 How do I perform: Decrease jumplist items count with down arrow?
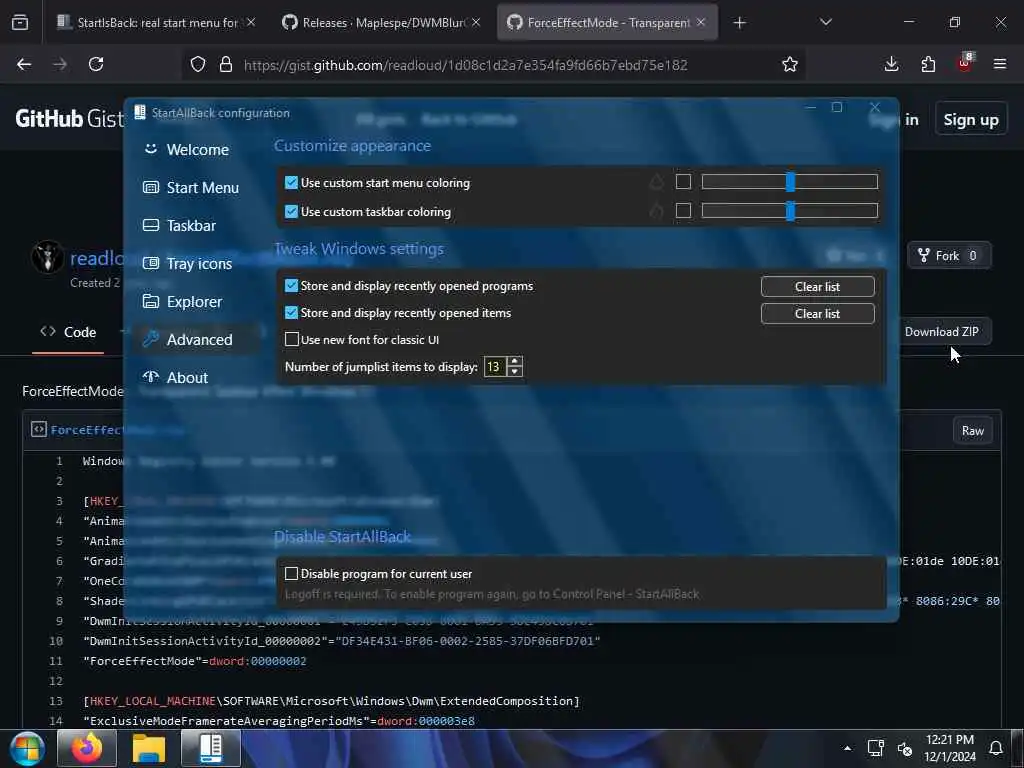pos(515,372)
